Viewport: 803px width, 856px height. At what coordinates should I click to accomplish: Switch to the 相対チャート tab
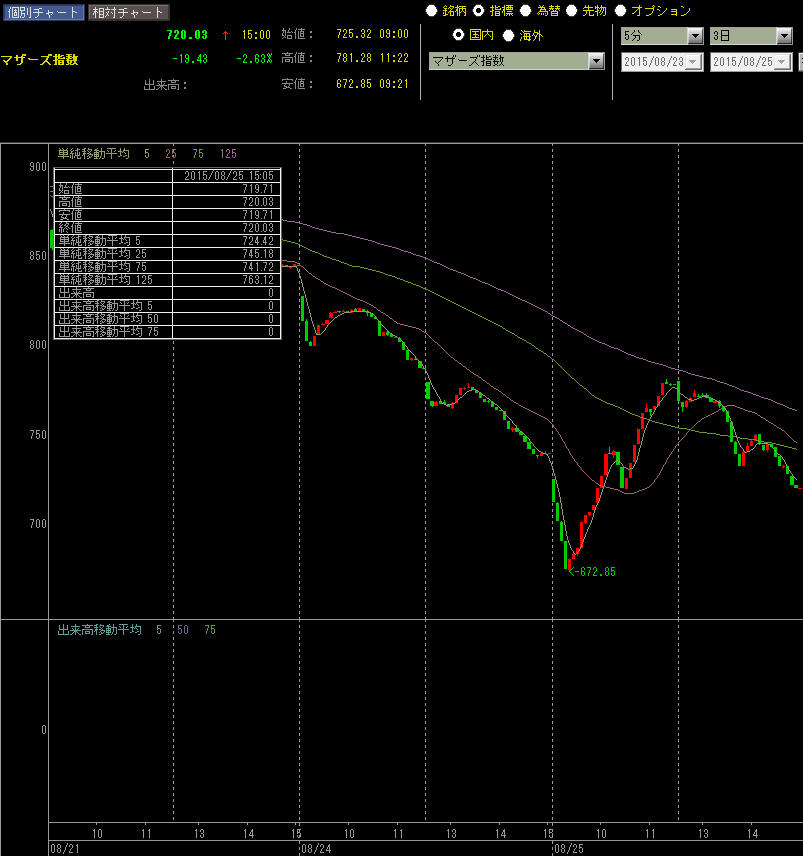[128, 13]
